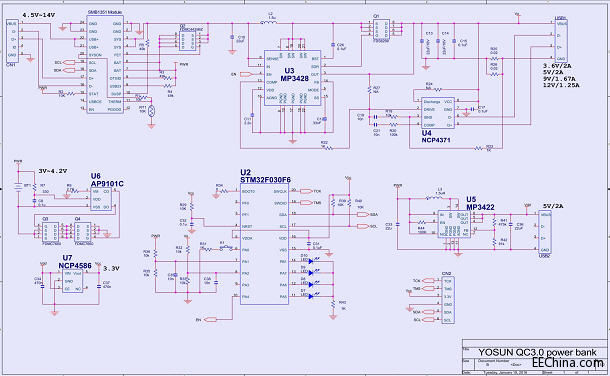The height and width of the screenshot is (376, 610).
Task: Click the U7 NCP4586 regulator symbol
Action: tap(73, 281)
